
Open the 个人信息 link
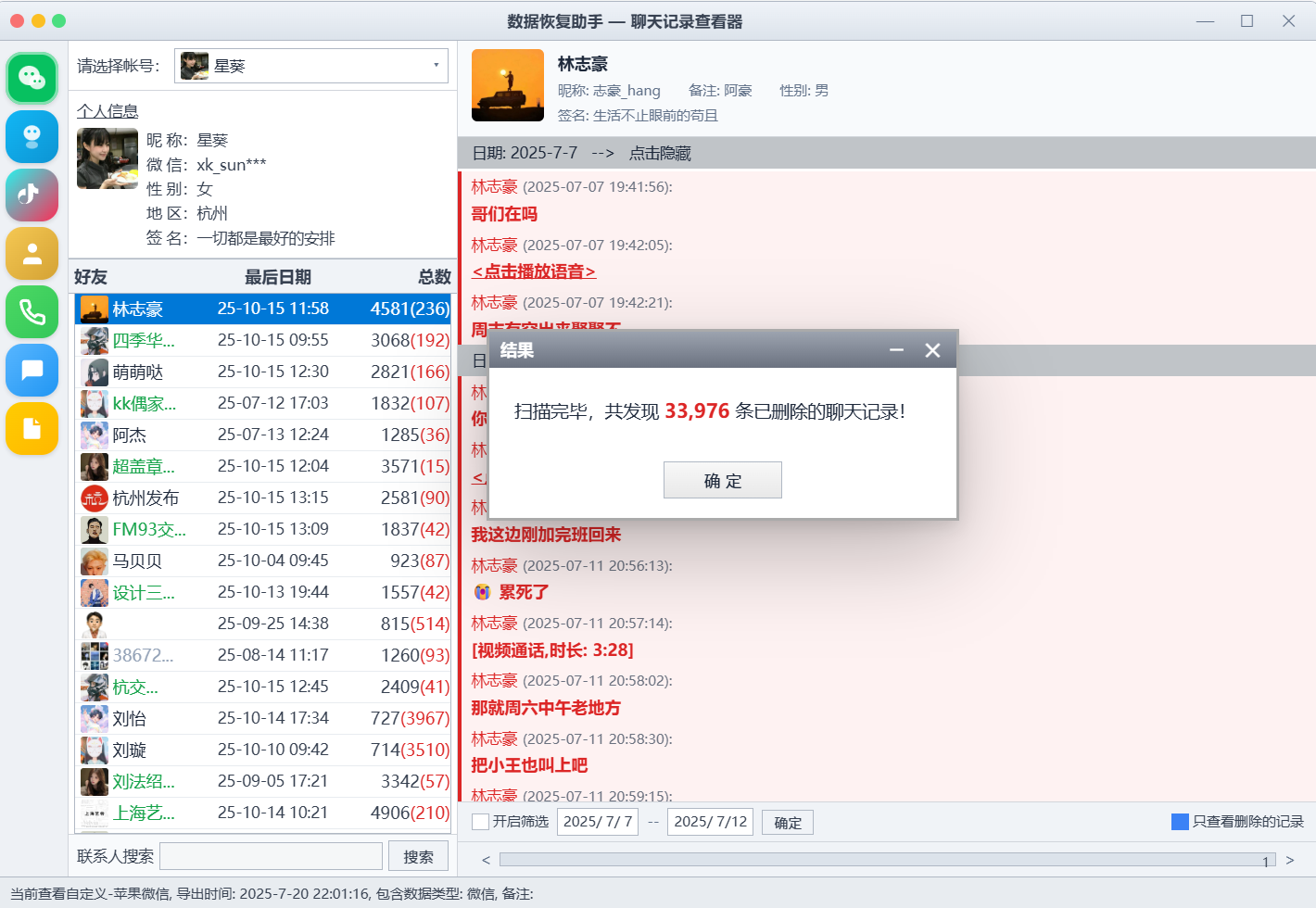tap(109, 110)
